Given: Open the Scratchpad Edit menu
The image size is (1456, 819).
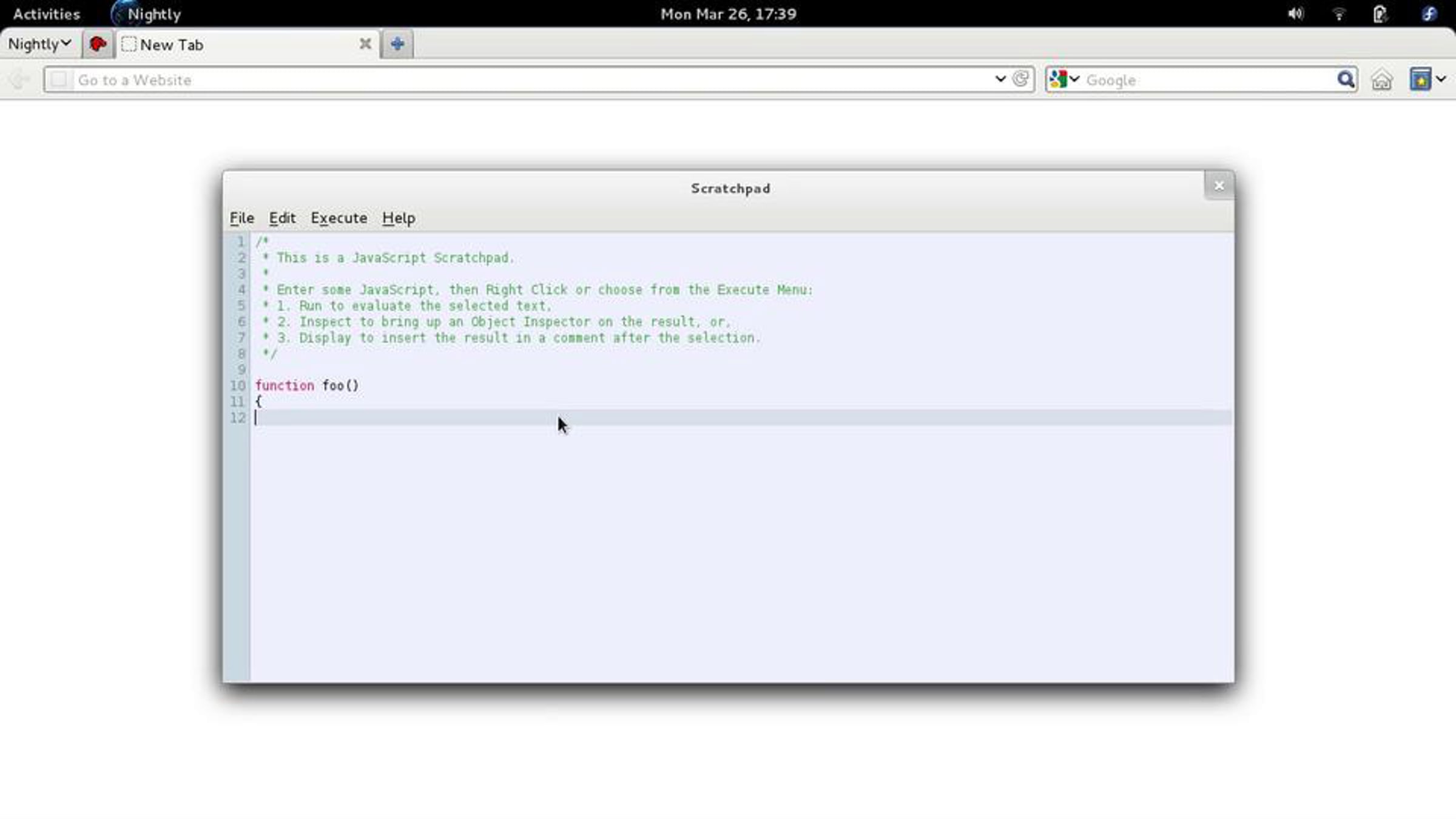Looking at the screenshot, I should tap(282, 218).
